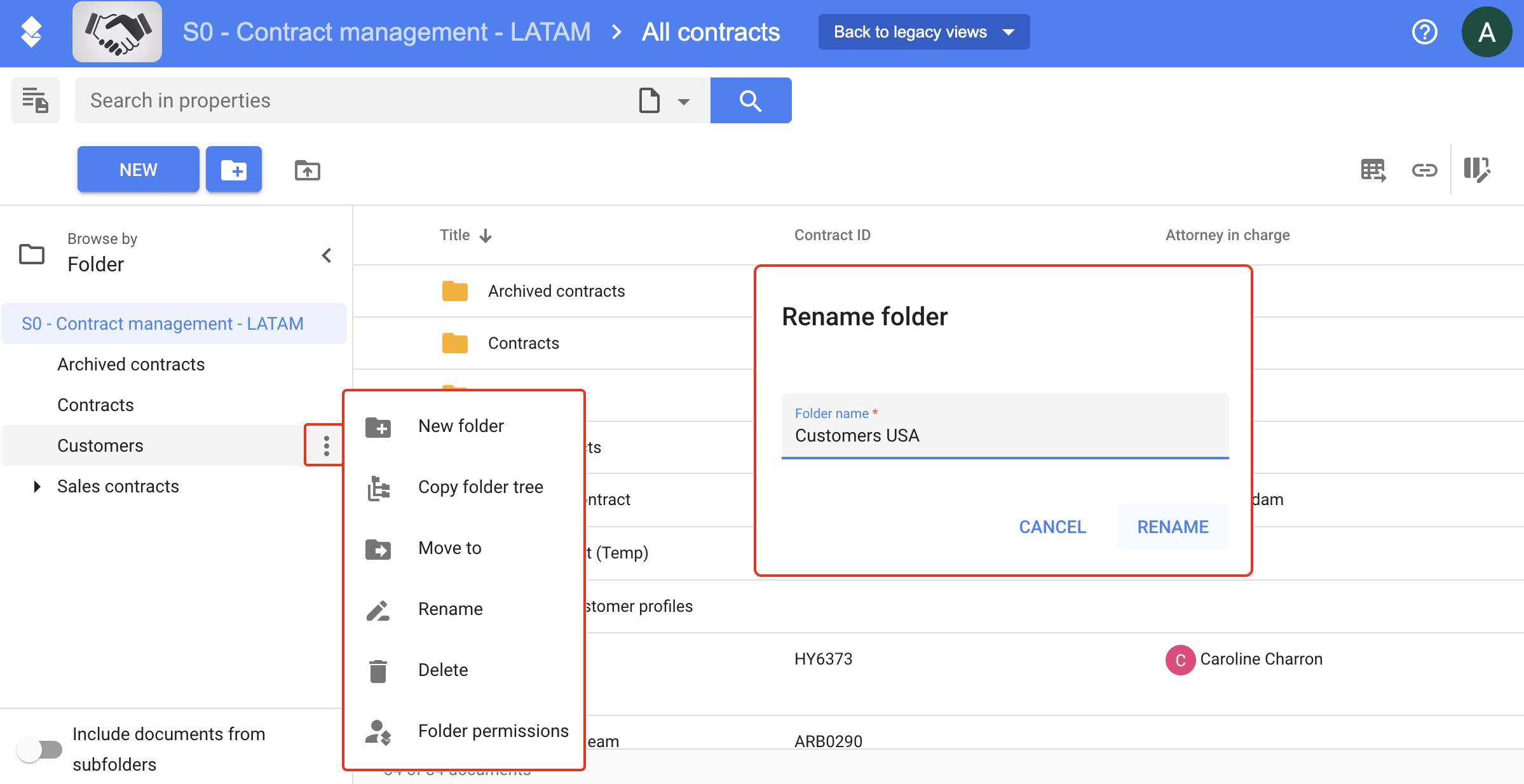Click the advanced search list icon
Image resolution: width=1524 pixels, height=784 pixels.
36,100
